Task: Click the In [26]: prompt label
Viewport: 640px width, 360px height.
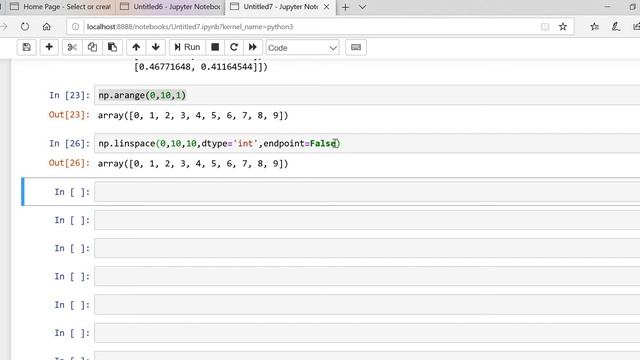Action: (x=69, y=143)
